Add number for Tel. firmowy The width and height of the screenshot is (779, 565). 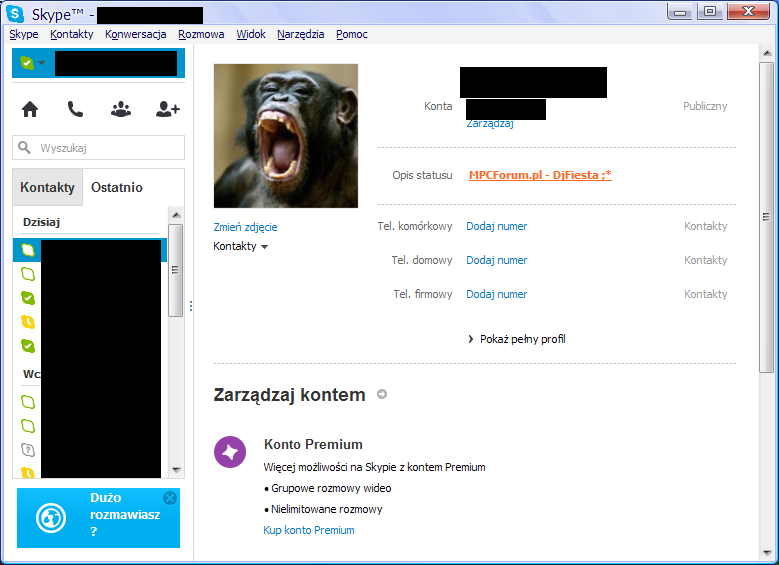(496, 294)
